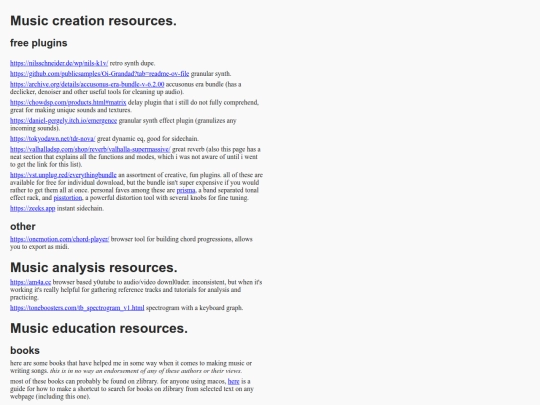The width and height of the screenshot is (540, 405).
Task: Open the valhalladsp.com supermassive reverb link
Action: [x=90, y=149]
